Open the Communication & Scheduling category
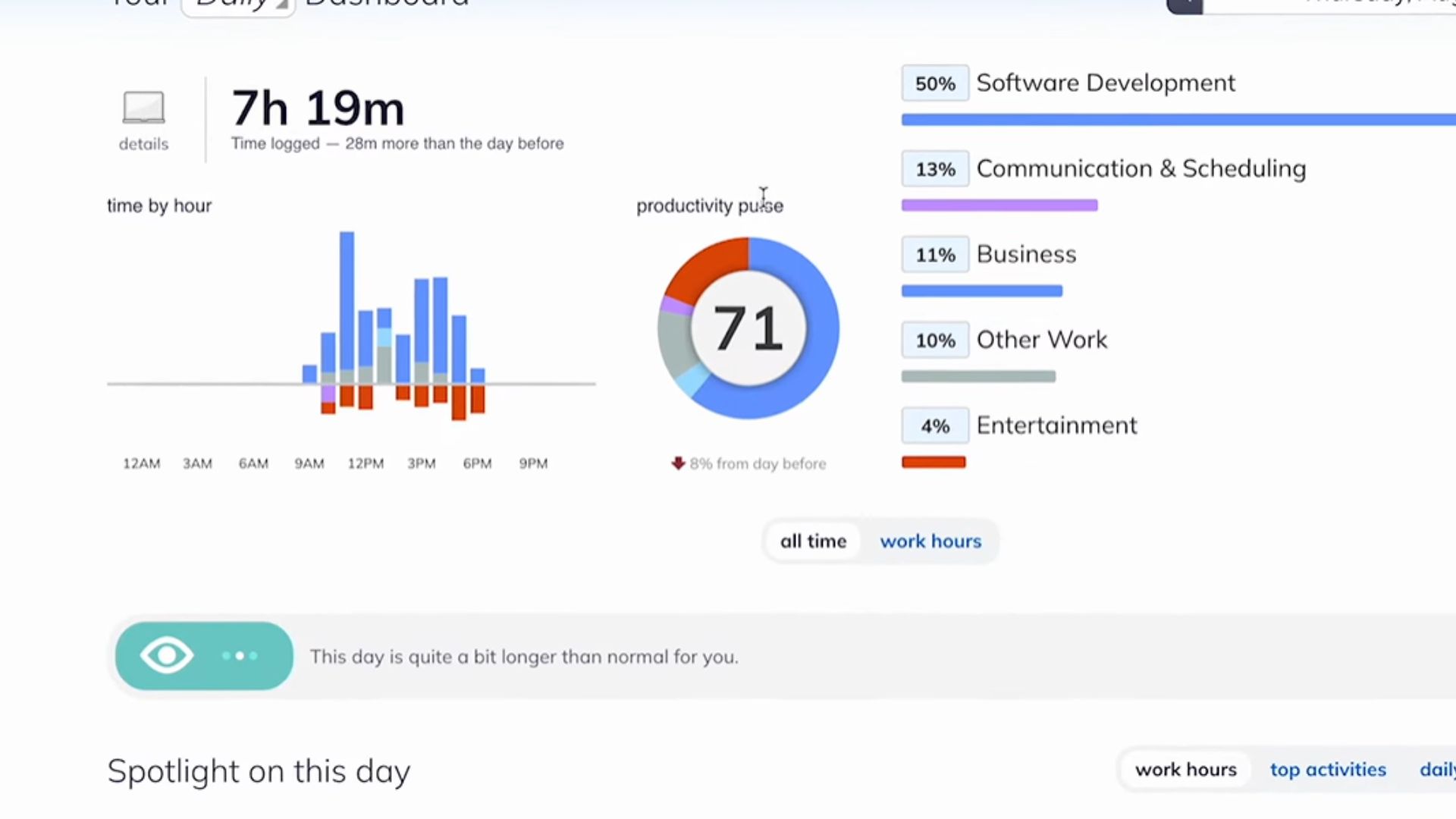The height and width of the screenshot is (819, 1456). click(1141, 168)
